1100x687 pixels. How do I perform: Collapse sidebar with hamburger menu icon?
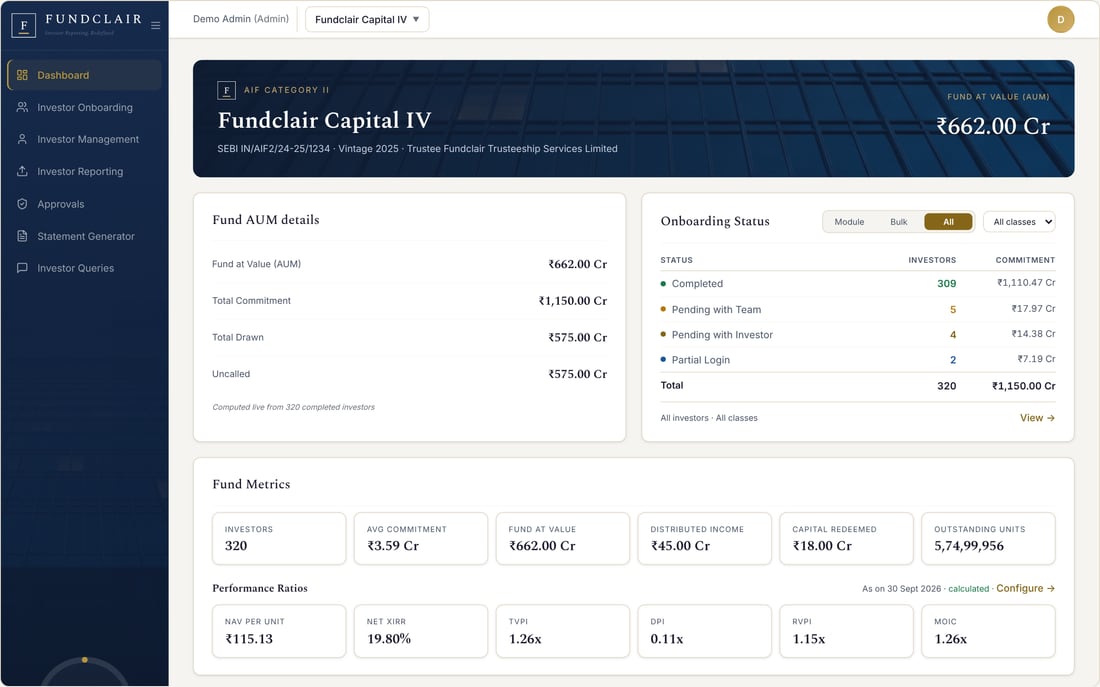click(x=156, y=25)
